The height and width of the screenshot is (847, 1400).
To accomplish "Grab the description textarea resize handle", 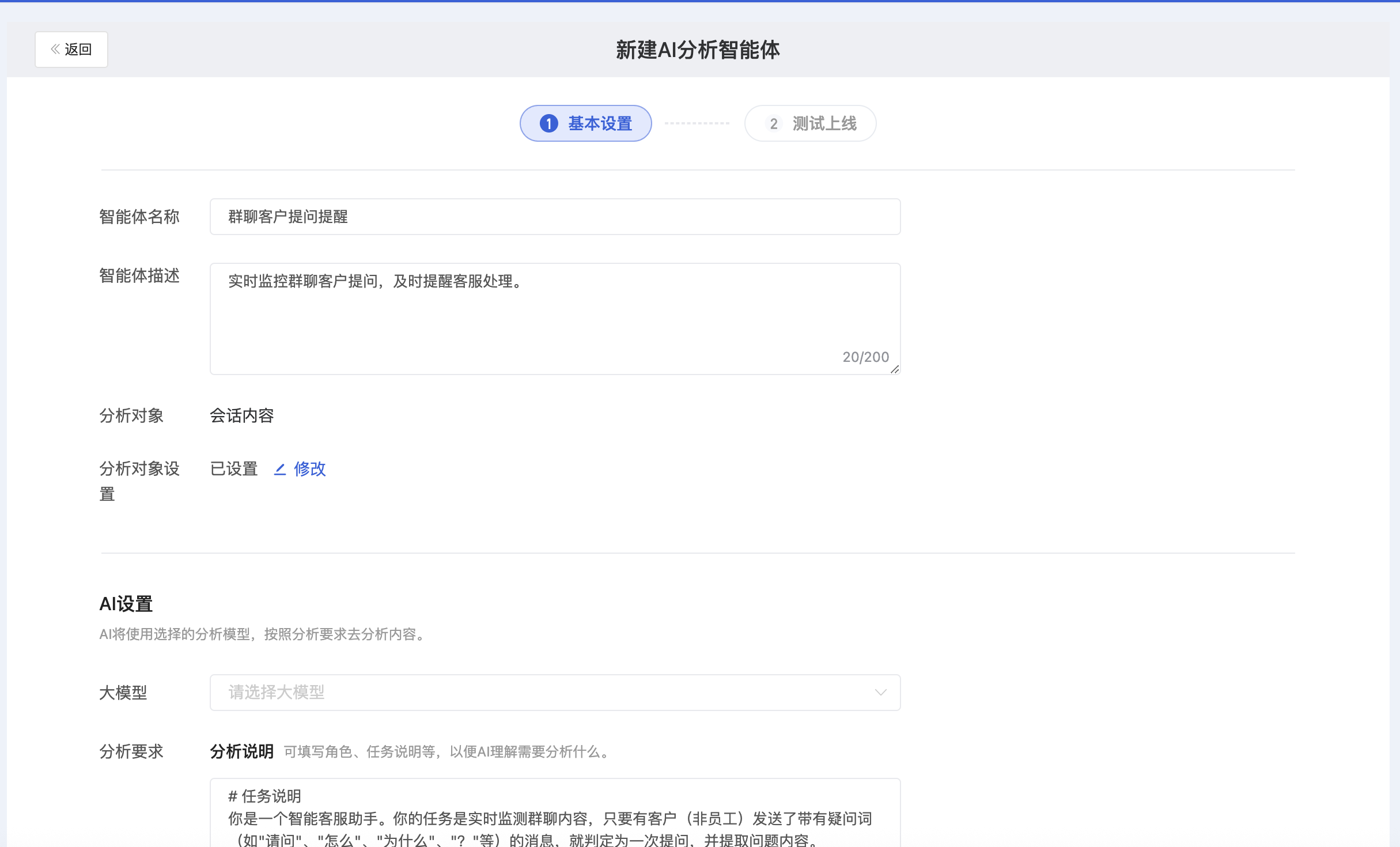I will tap(894, 369).
